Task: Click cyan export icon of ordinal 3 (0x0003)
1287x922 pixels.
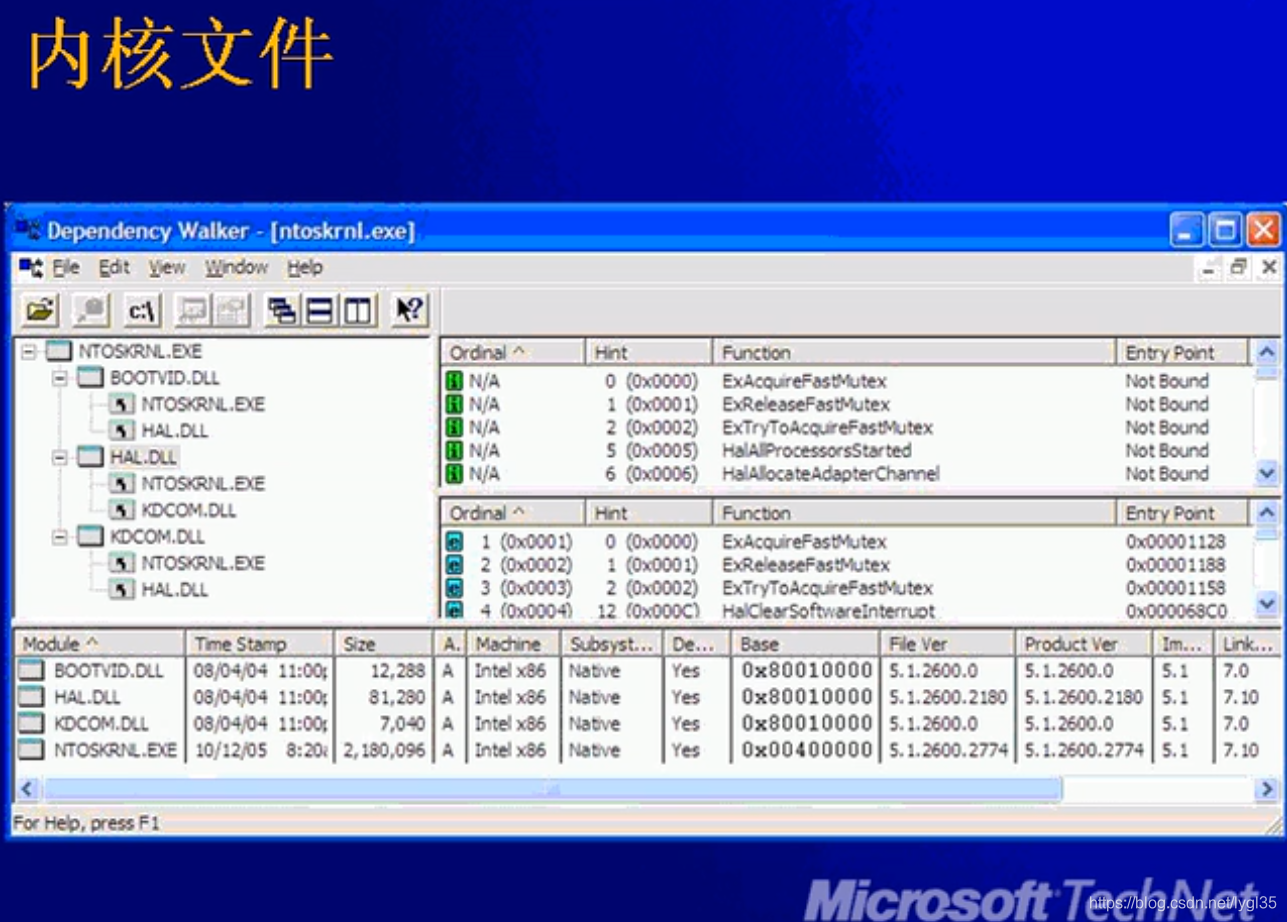Action: click(x=454, y=588)
